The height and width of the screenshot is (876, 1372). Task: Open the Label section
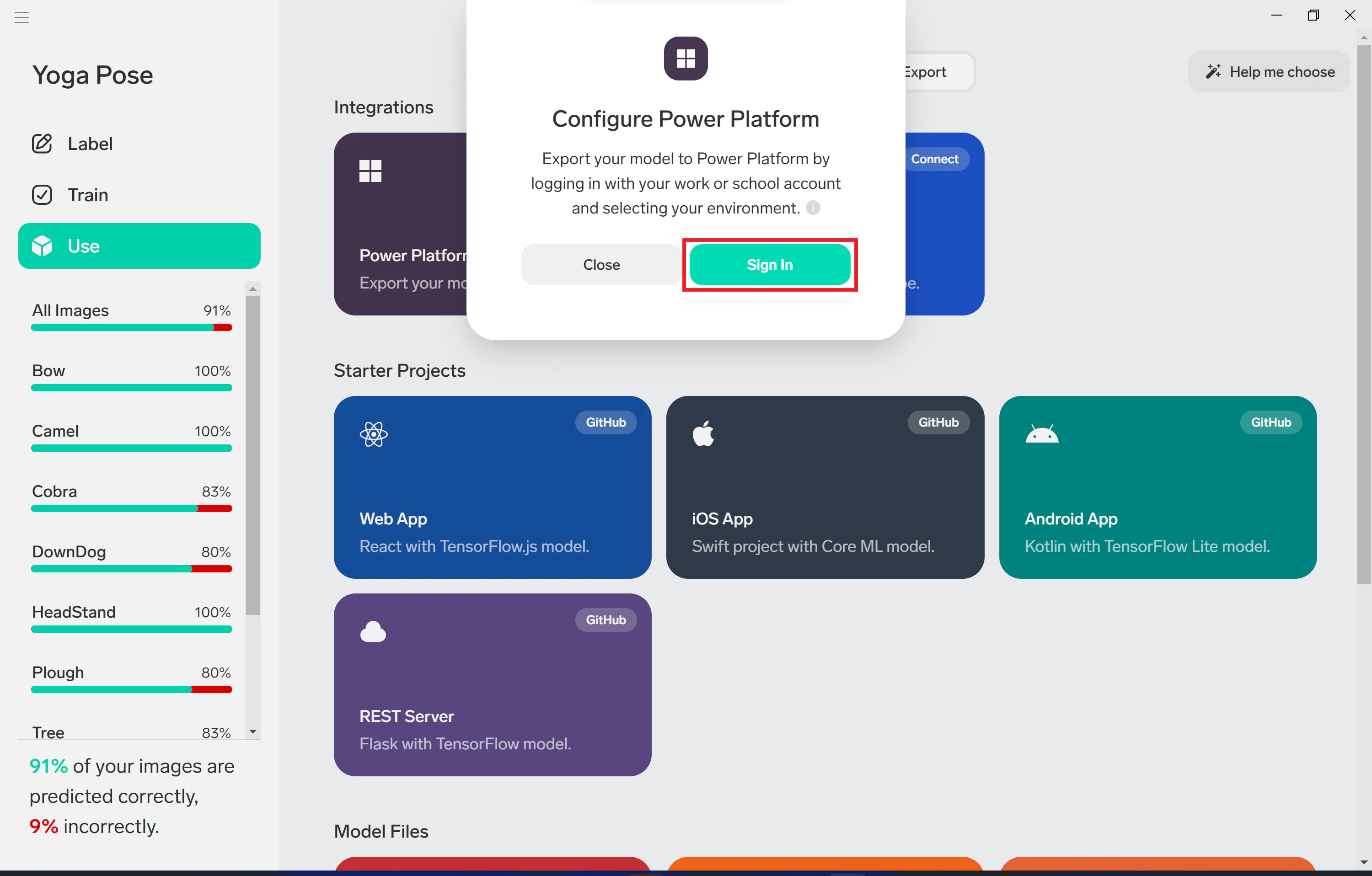pos(139,144)
